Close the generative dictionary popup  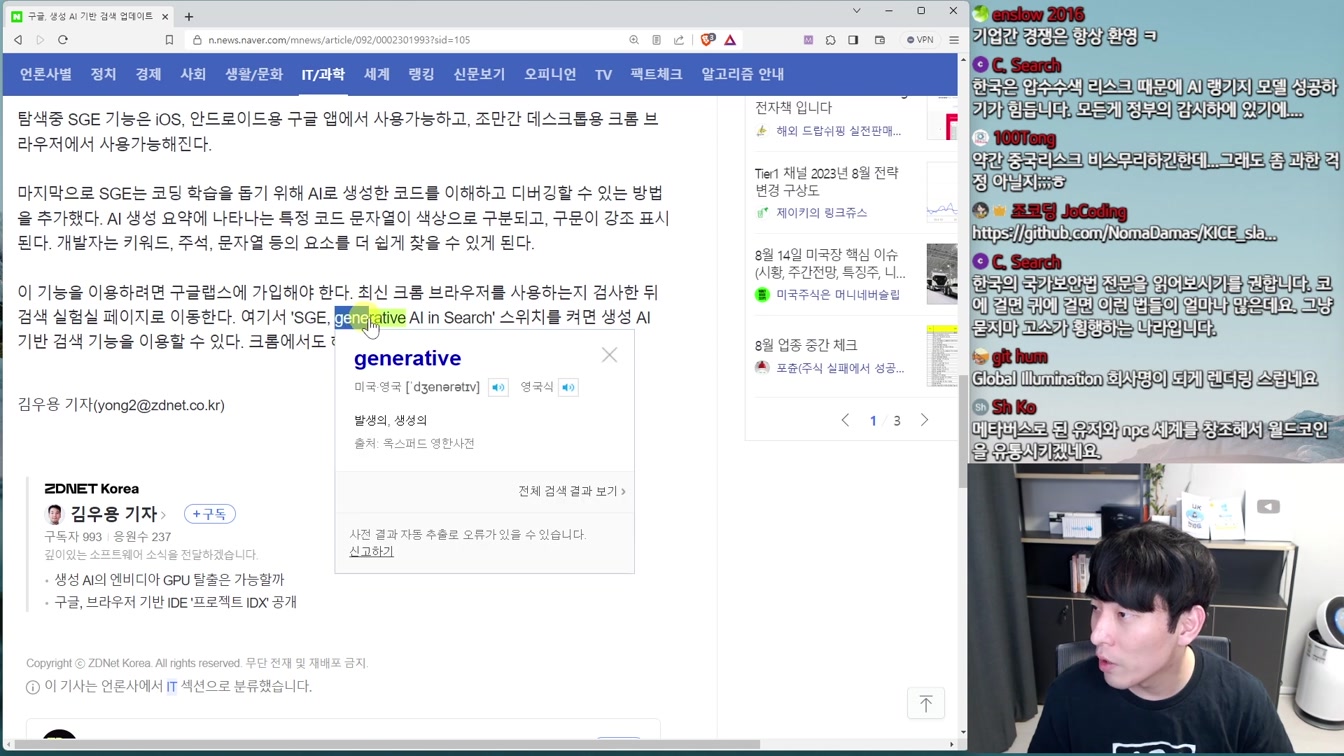point(609,355)
